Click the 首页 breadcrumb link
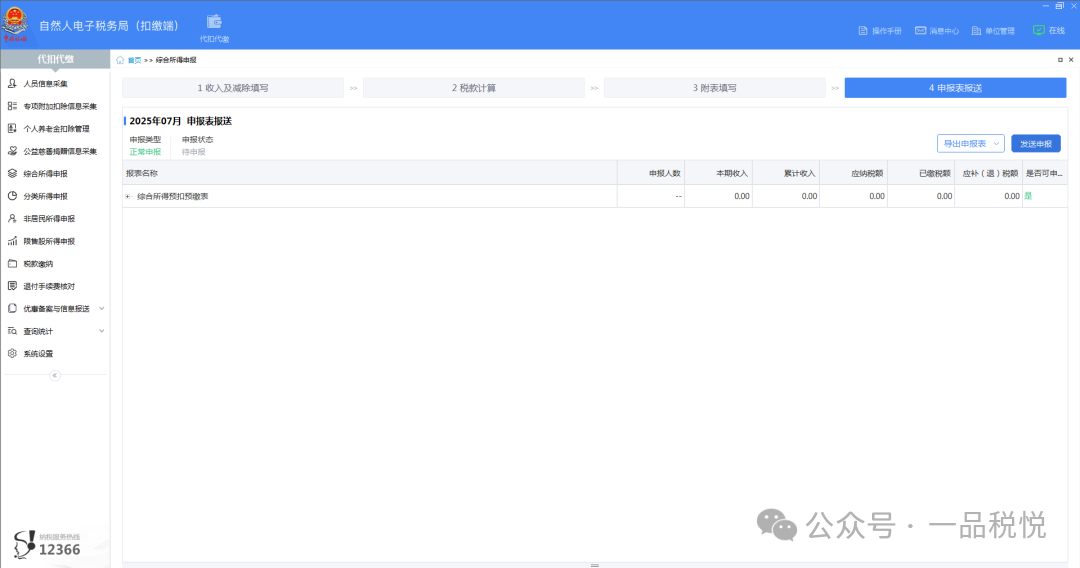This screenshot has height=568, width=1080. 133,60
